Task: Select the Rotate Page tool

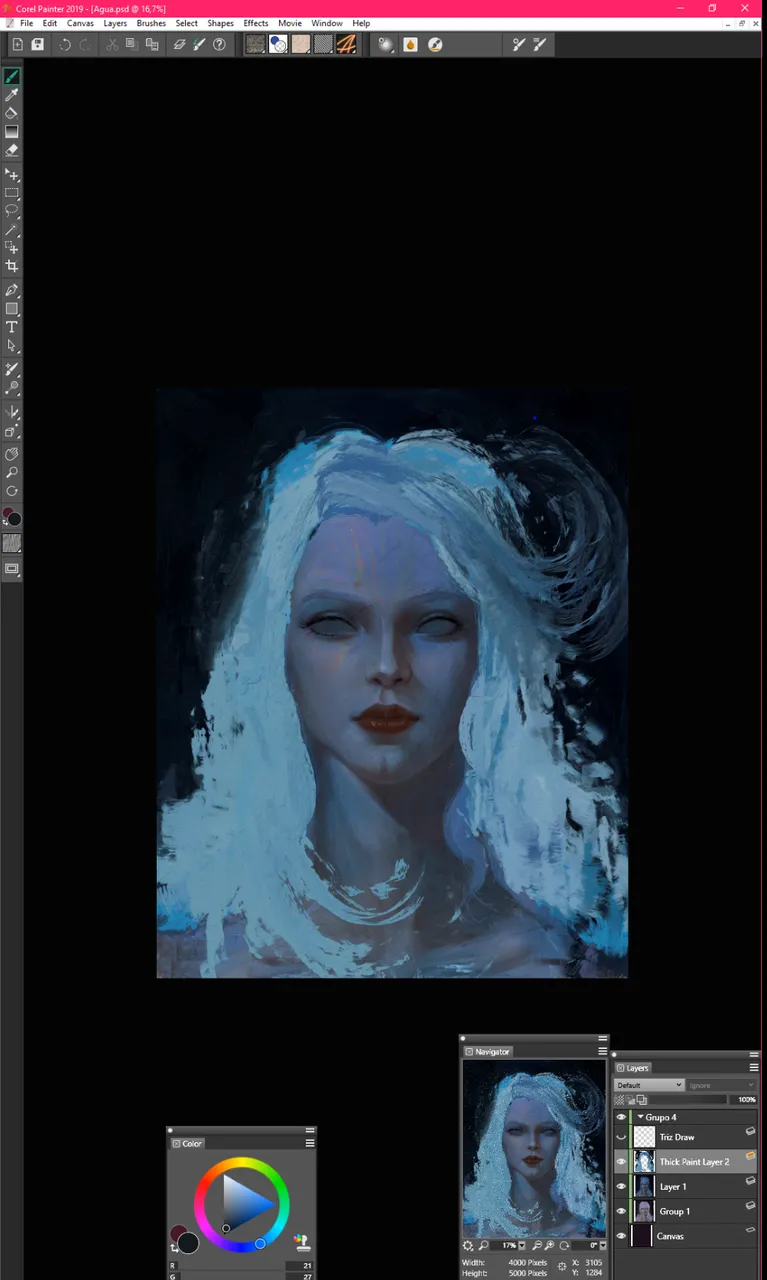Action: pyautogui.click(x=12, y=491)
